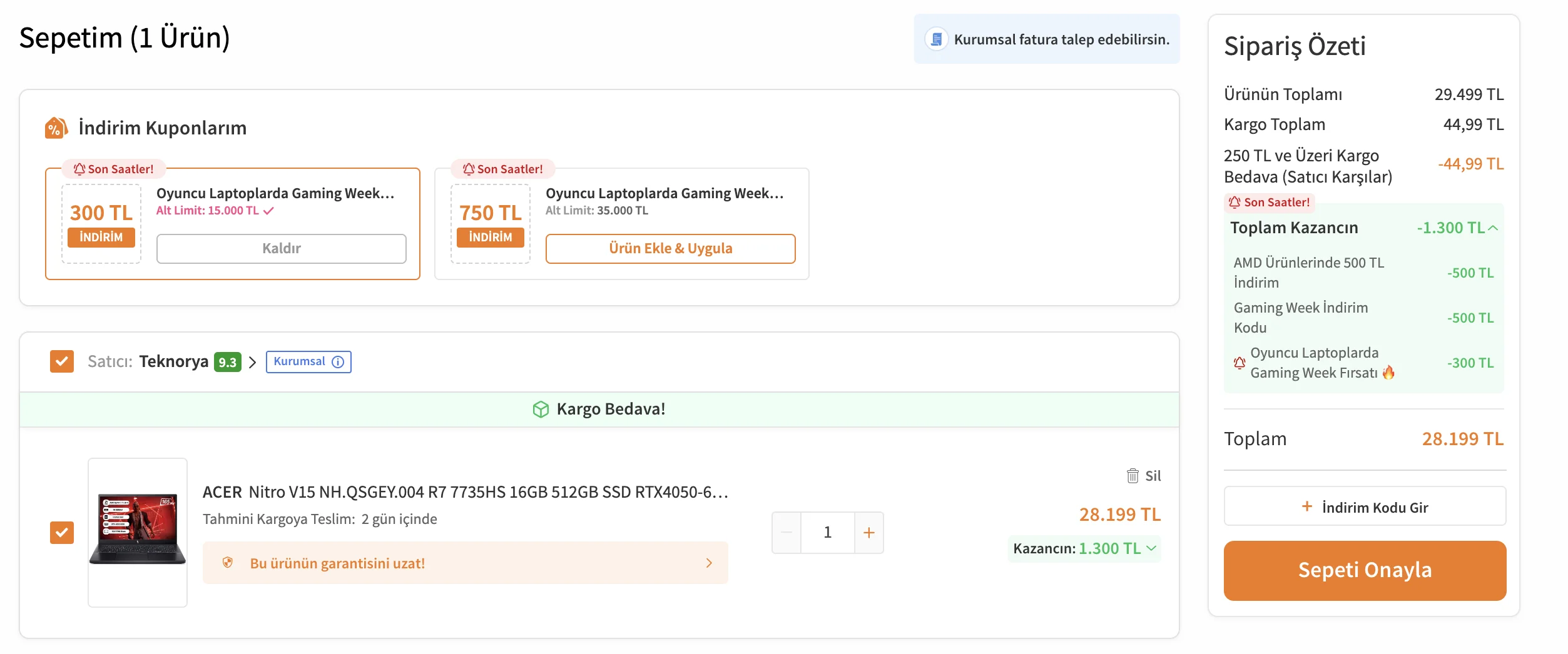Expand the product Kazancın 1.300 TL dropdown

click(x=1151, y=548)
